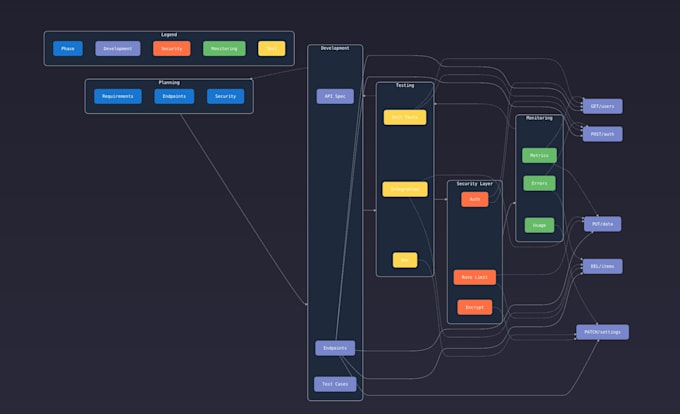This screenshot has height=414, width=680.
Task: Select the blue Phase legend swatch
Action: click(68, 49)
